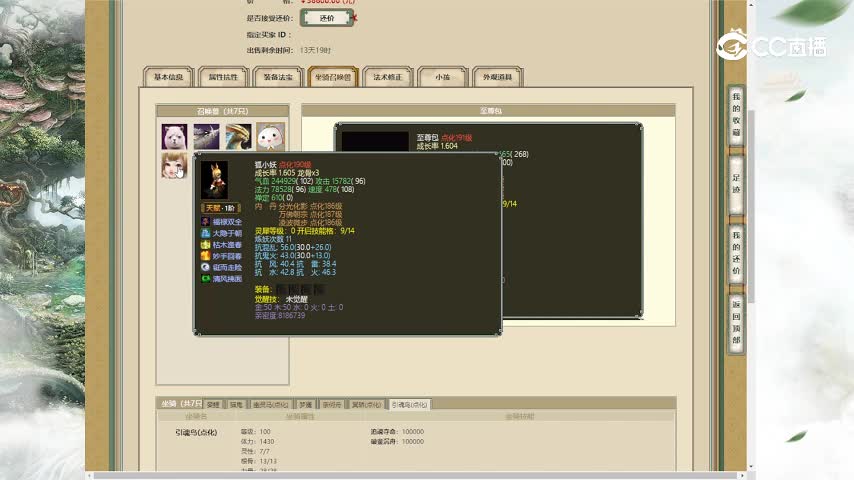Open the 外观道具 tab
This screenshot has width=854, height=480.
click(x=498, y=77)
